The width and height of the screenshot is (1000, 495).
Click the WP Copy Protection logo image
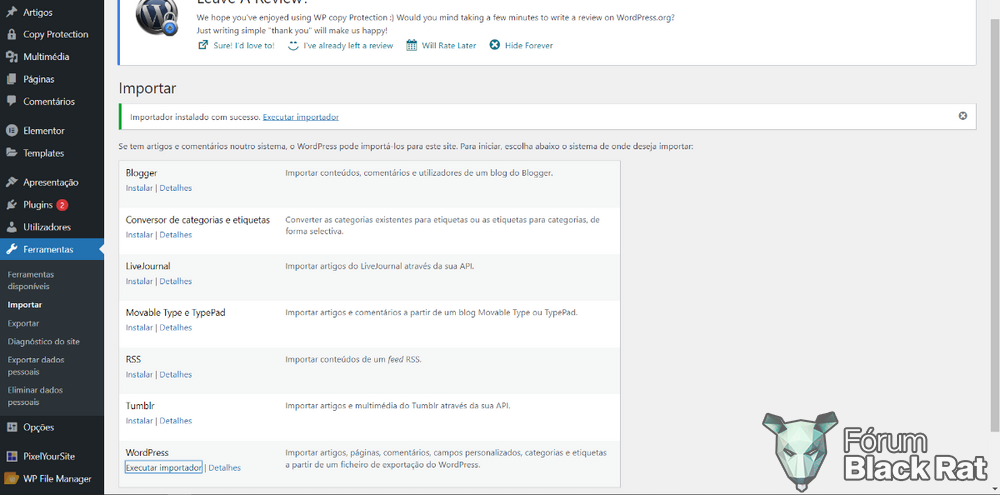pyautogui.click(x=157, y=18)
